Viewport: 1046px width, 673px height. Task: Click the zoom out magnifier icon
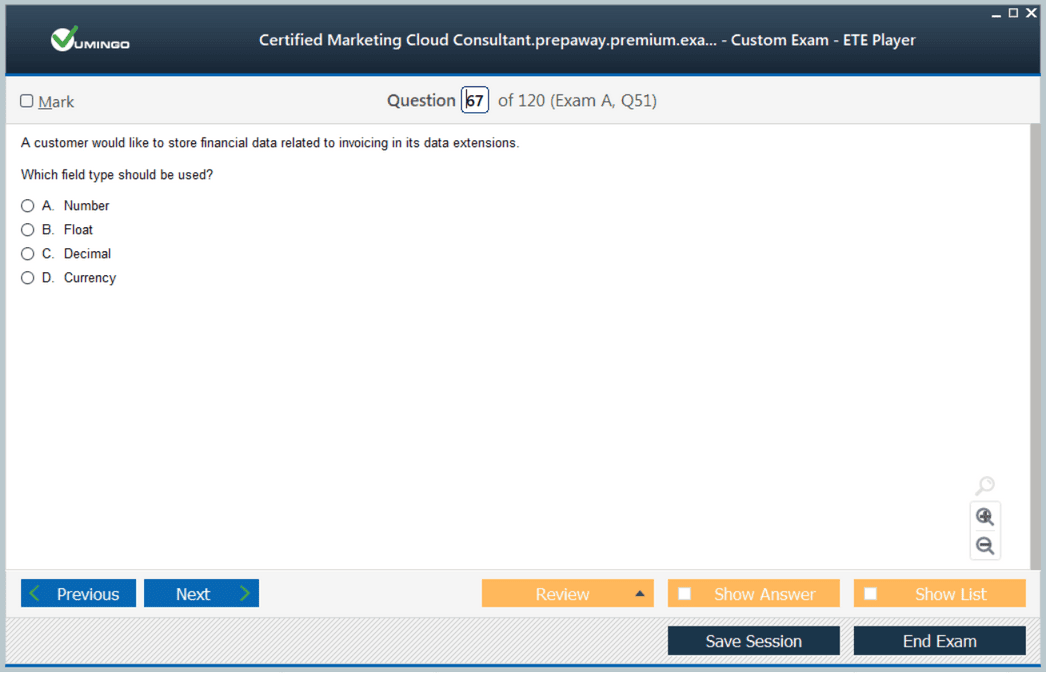pos(985,546)
